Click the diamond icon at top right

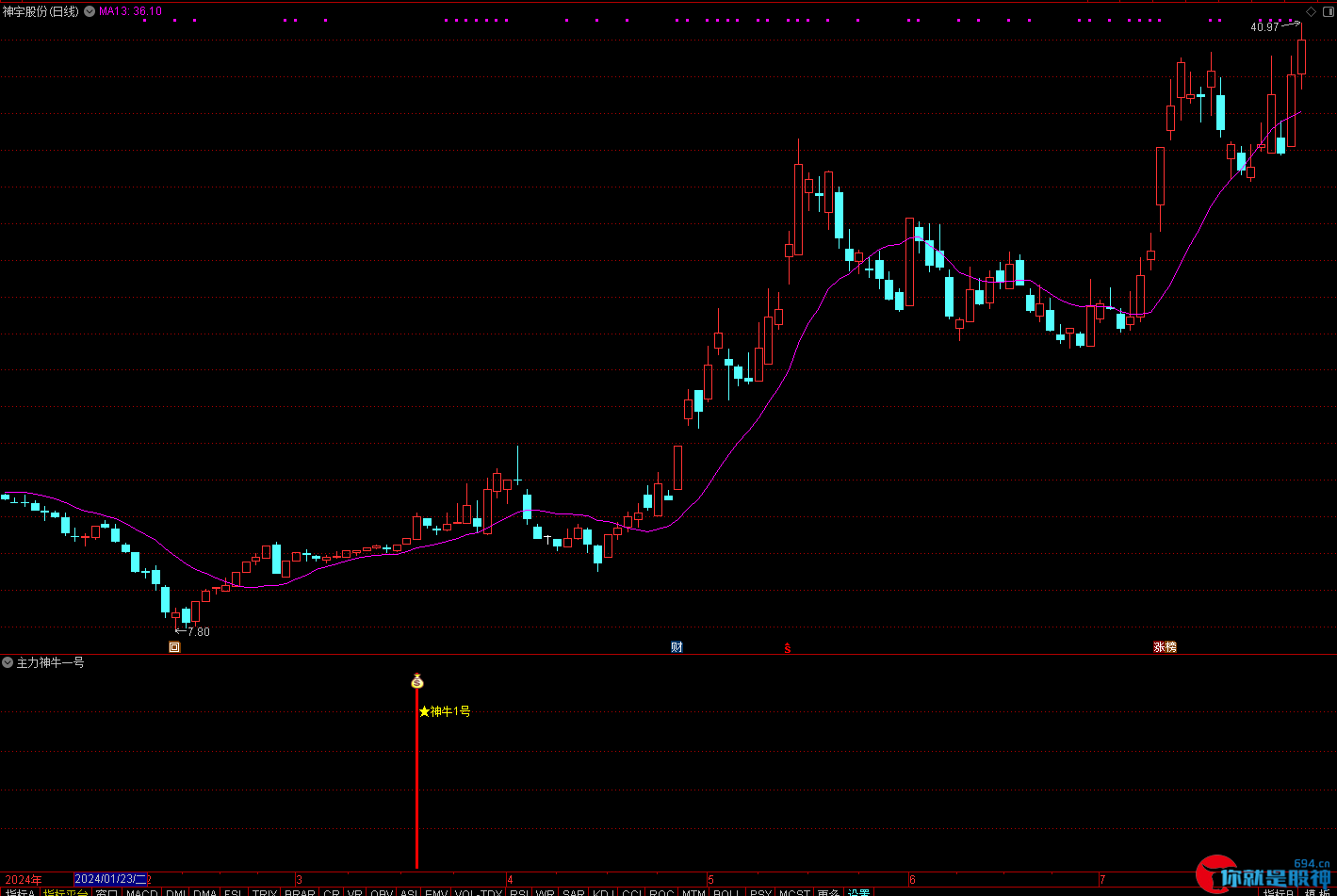pyautogui.click(x=1311, y=11)
